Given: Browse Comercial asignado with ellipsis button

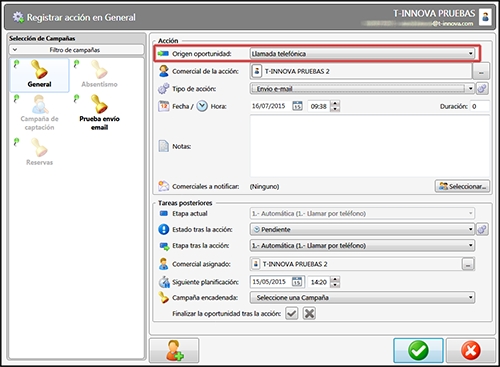Looking at the screenshot, I should 468,264.
